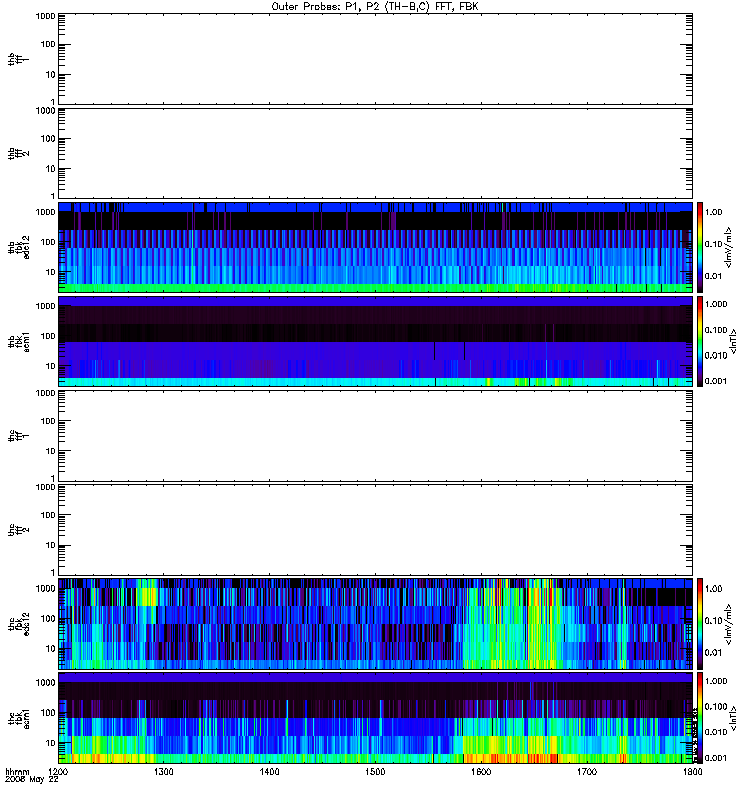Click the '2008 May 22' date label
This screenshot has height=800, width=750.
click(x=32, y=780)
